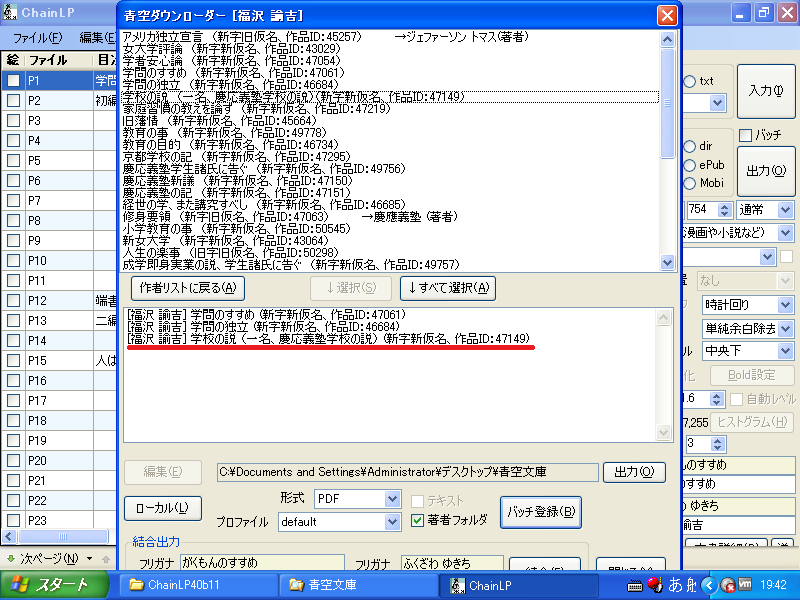Click the フリガナ ふくざわ ゆきち field
Viewport: 800px width, 600px height.
point(452,563)
